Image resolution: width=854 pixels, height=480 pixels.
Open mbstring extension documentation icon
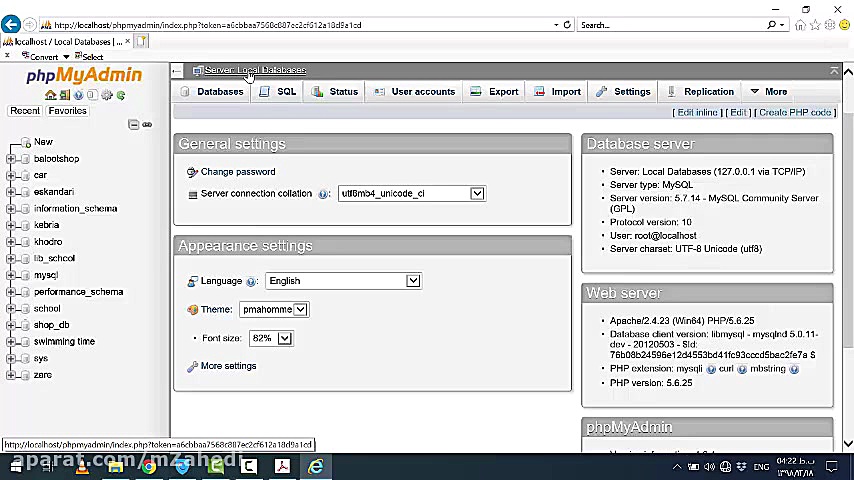(794, 369)
